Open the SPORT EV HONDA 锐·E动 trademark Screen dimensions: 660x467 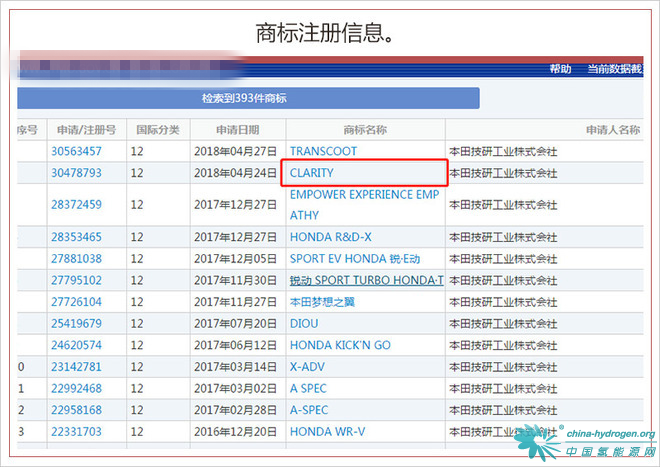tap(354, 259)
